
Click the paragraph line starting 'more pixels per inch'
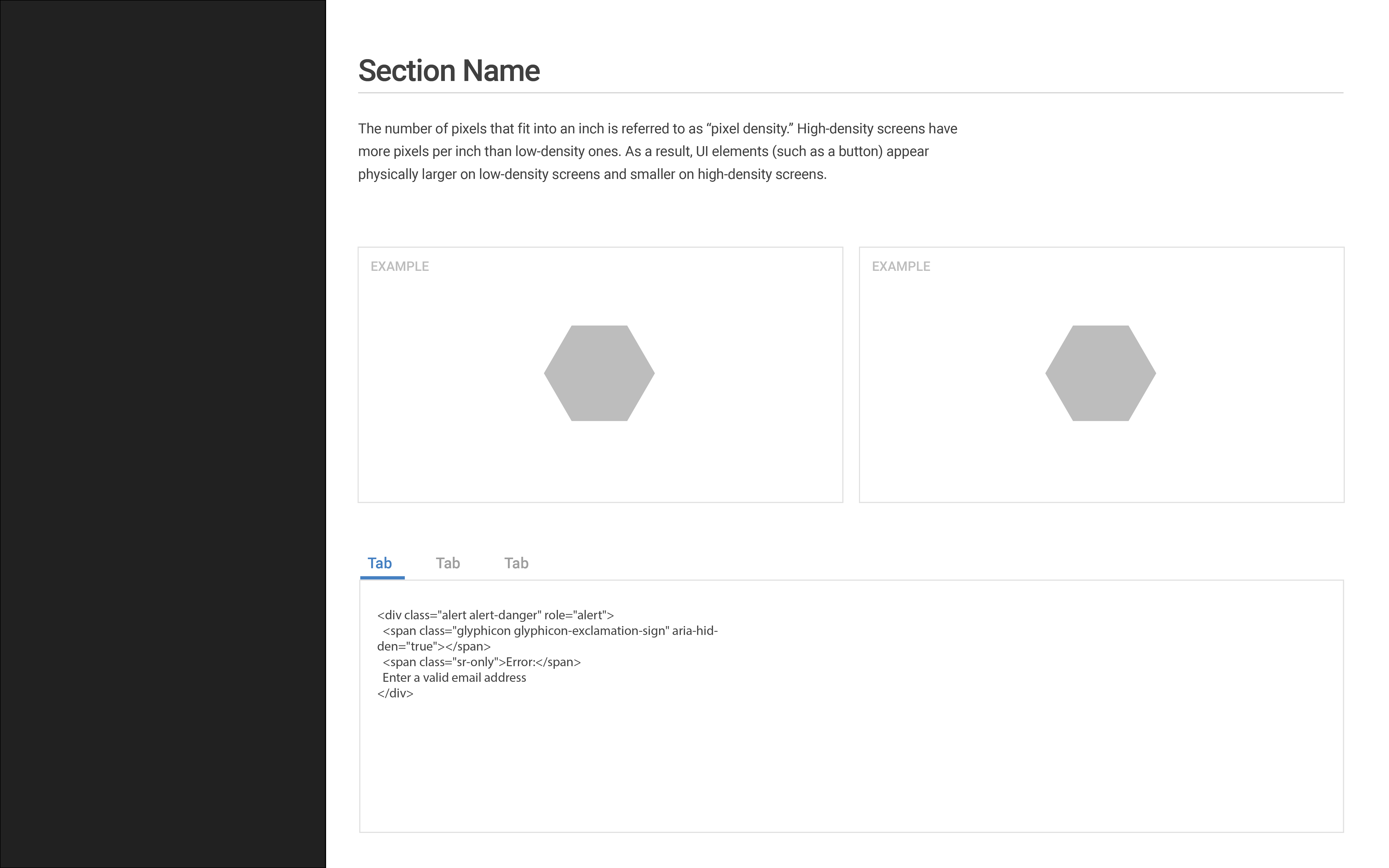[x=643, y=152]
